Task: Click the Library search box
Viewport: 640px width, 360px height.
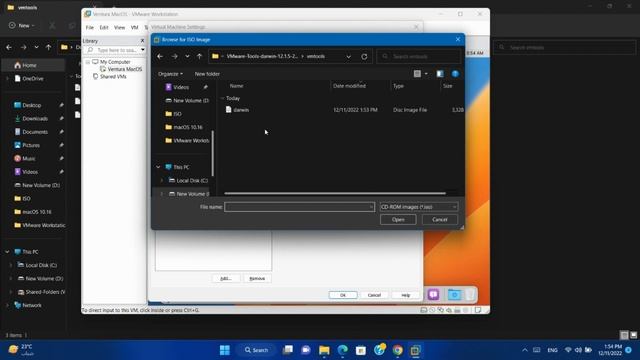Action: click(114, 50)
